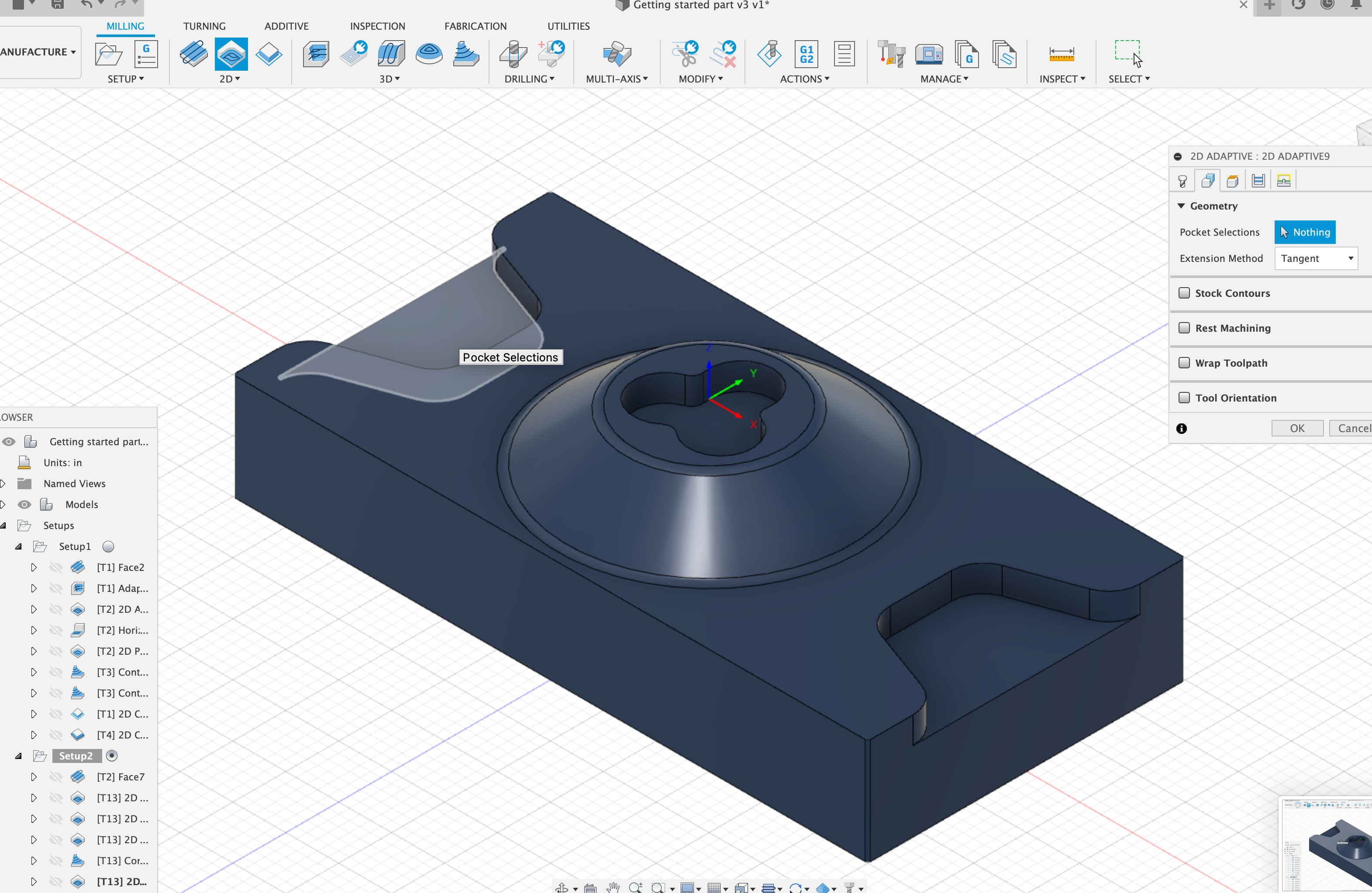1372x893 pixels.
Task: Enable the Stock Contours checkbox
Action: (1185, 293)
